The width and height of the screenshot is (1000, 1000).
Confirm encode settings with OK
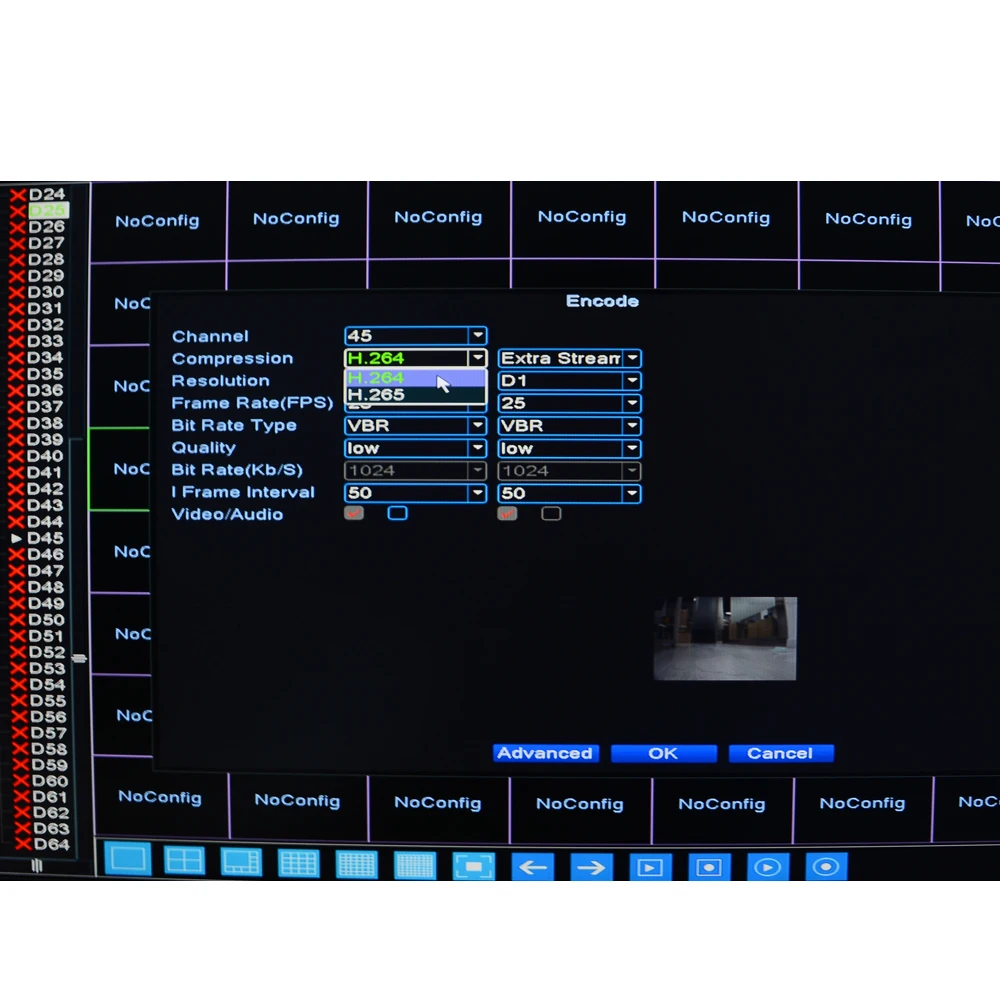click(663, 754)
